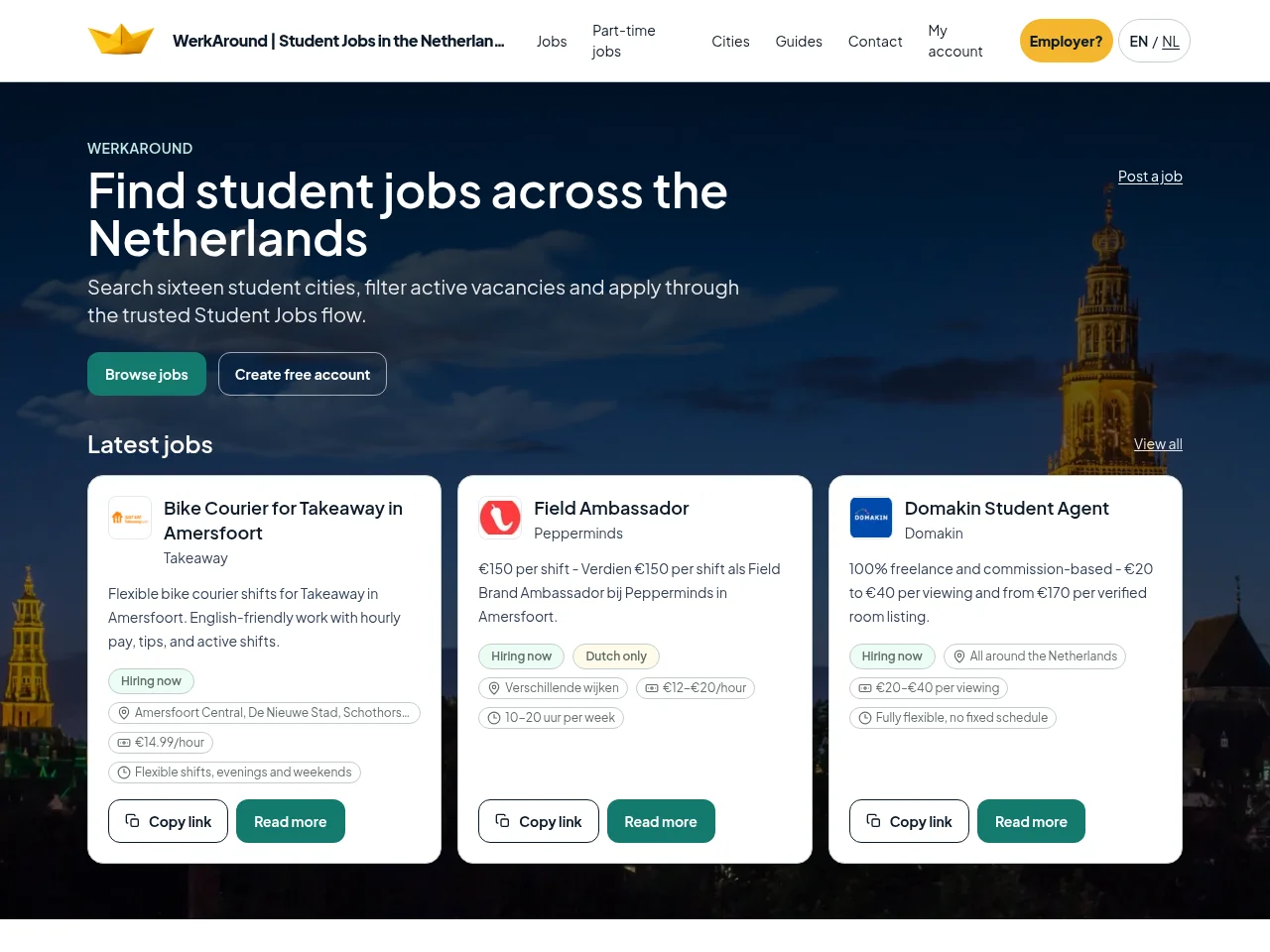
Task: Open the Bike Courier for Takeaway title
Action: click(x=283, y=521)
